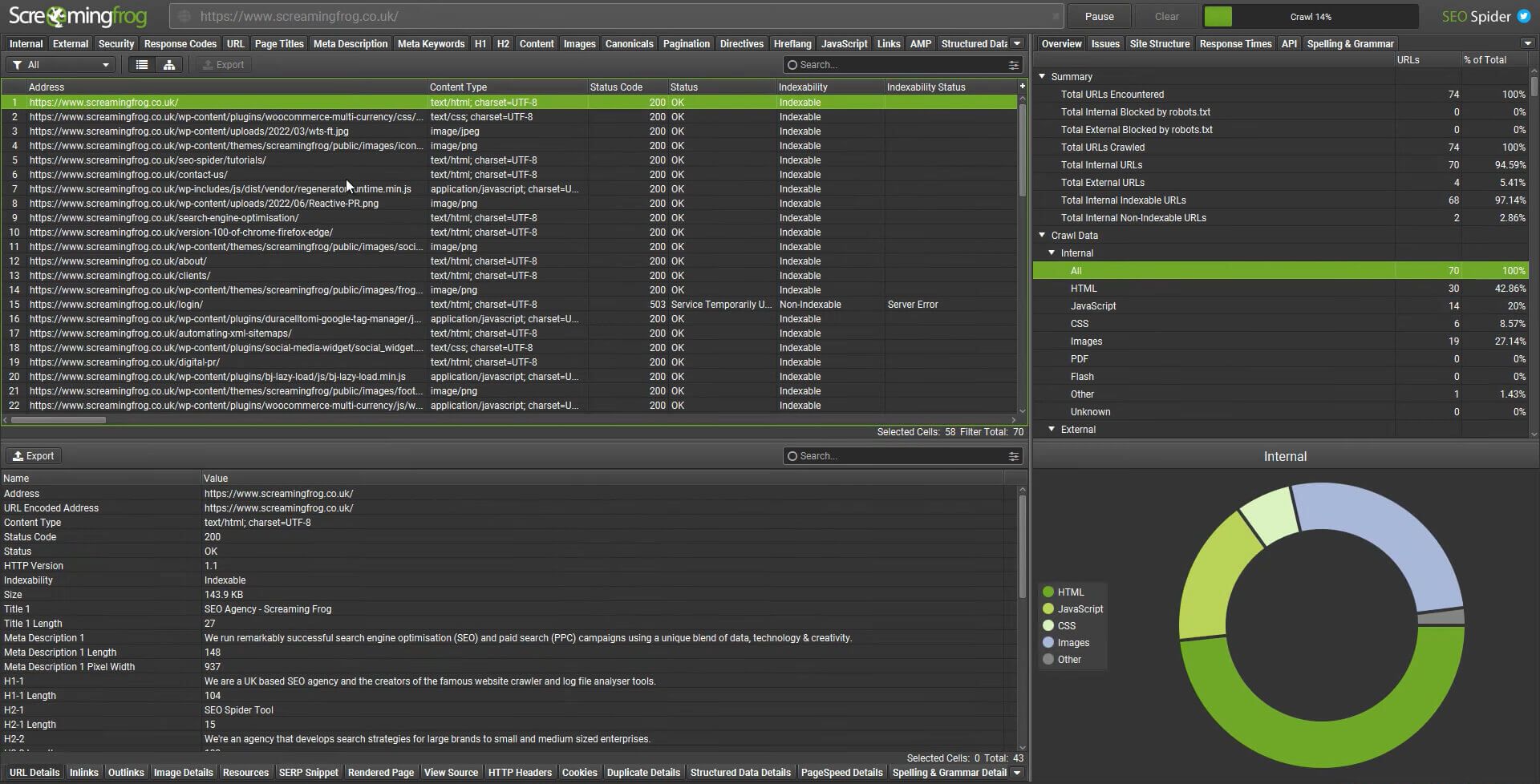Image resolution: width=1540 pixels, height=784 pixels.
Task: Open SERP Snippet bottom tab
Action: coord(309,773)
